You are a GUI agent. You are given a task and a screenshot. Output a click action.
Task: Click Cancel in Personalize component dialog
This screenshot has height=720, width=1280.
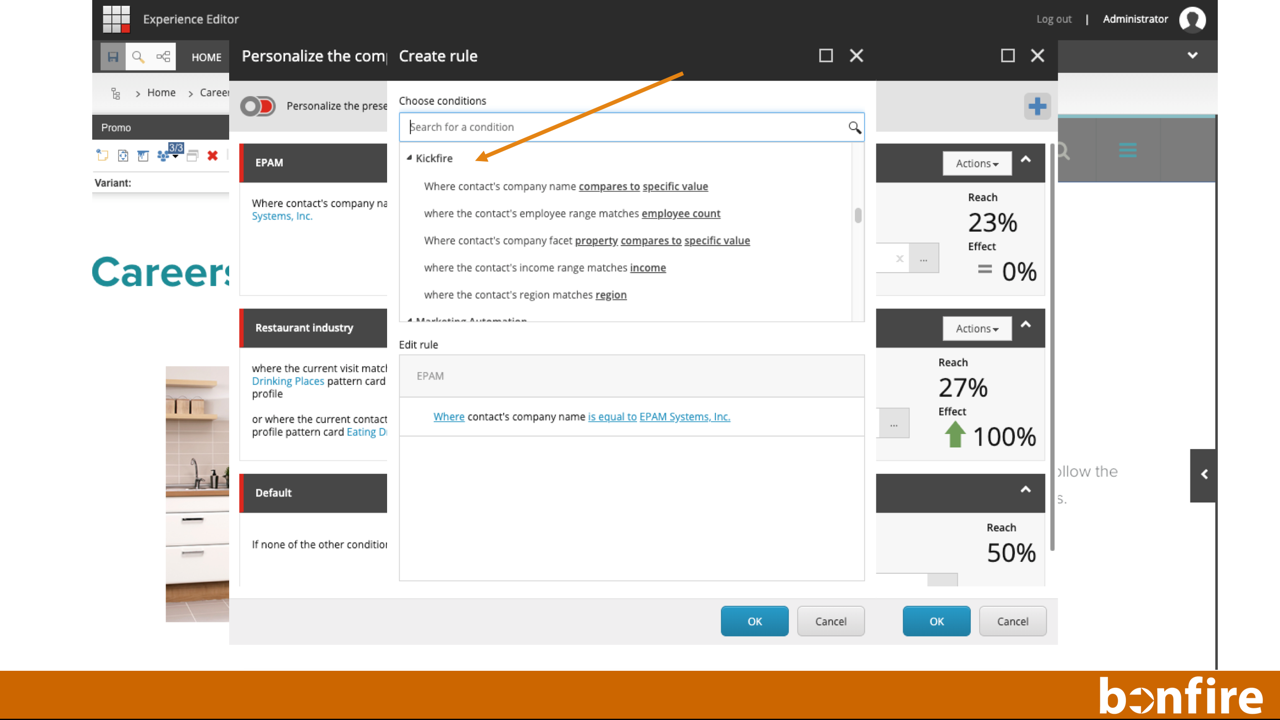[1013, 621]
